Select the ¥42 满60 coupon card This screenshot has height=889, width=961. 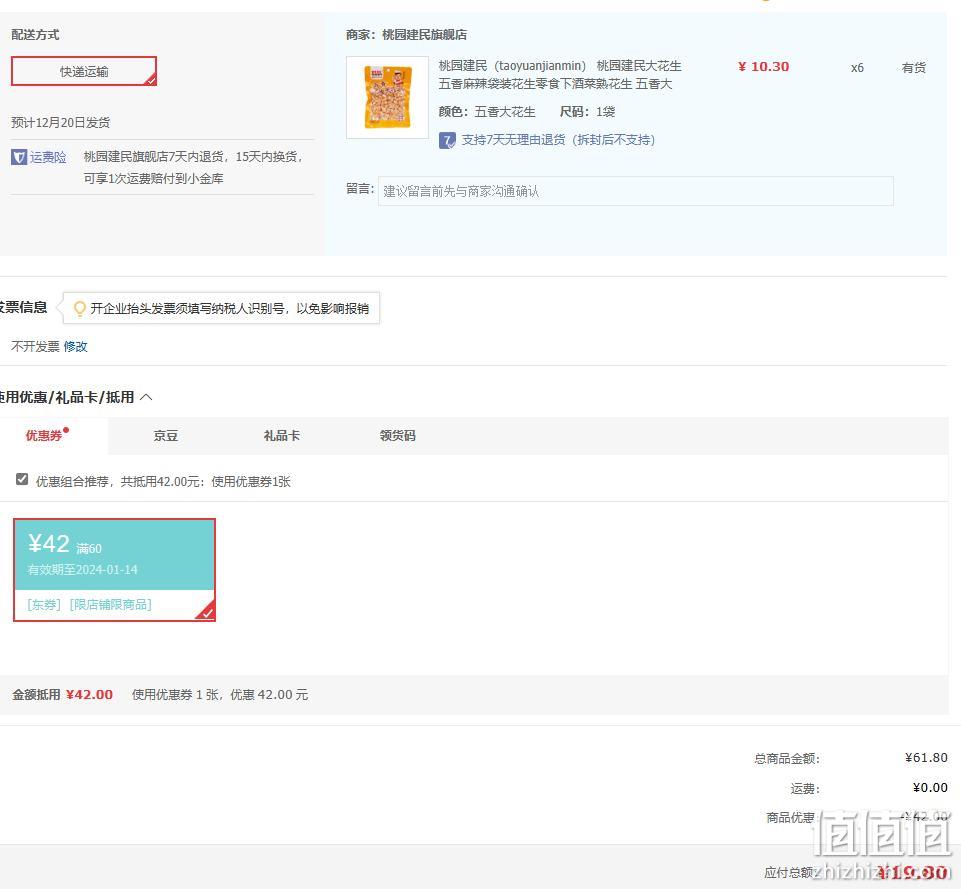tap(115, 570)
